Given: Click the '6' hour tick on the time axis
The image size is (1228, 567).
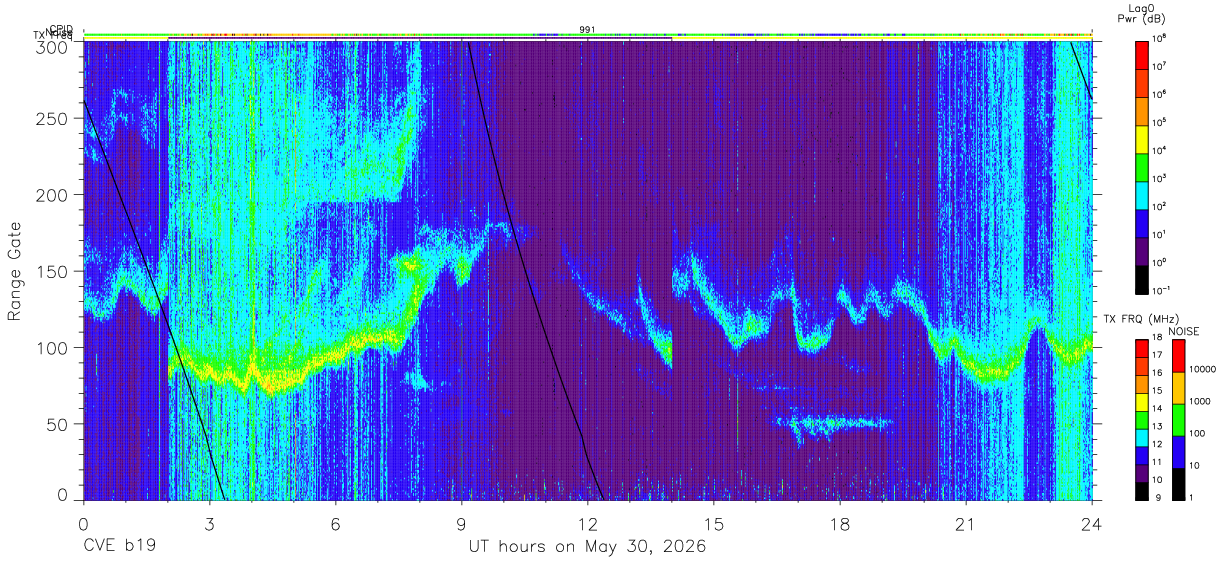Looking at the screenshot, I should tap(335, 524).
